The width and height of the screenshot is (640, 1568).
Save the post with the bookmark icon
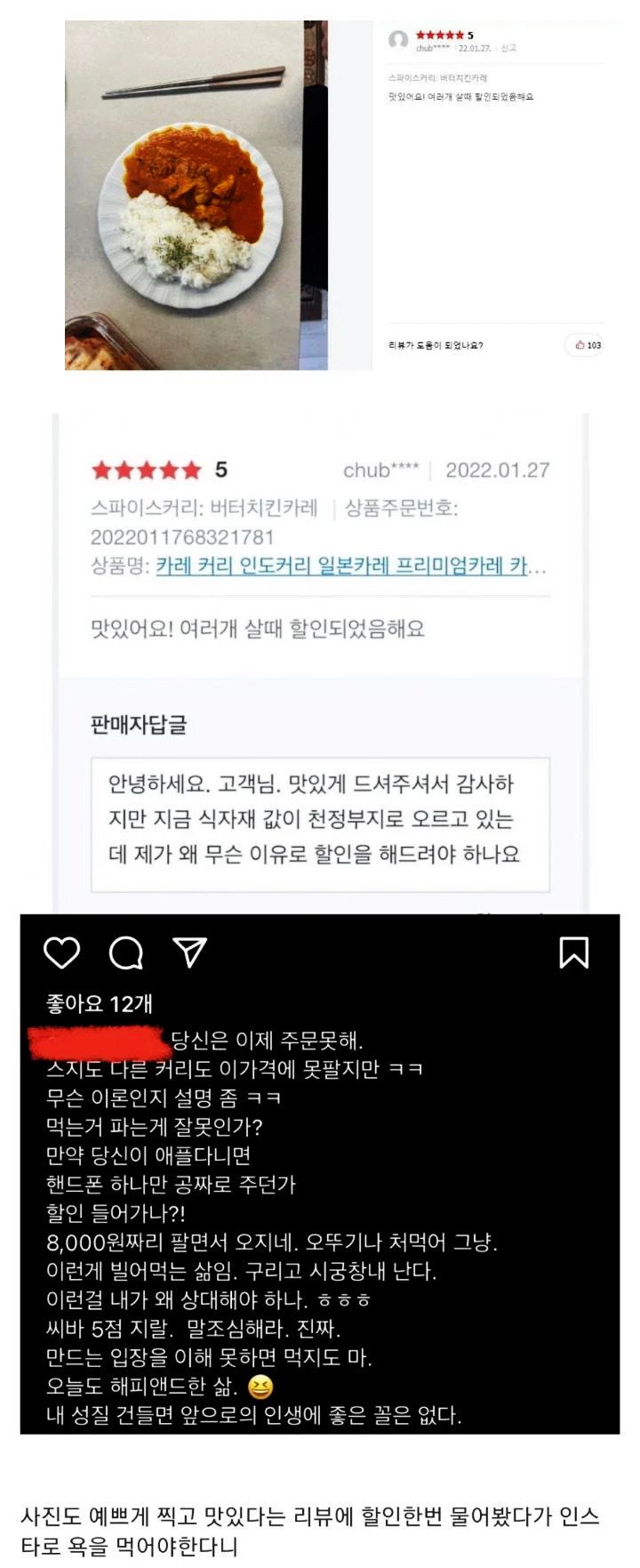click(x=573, y=953)
